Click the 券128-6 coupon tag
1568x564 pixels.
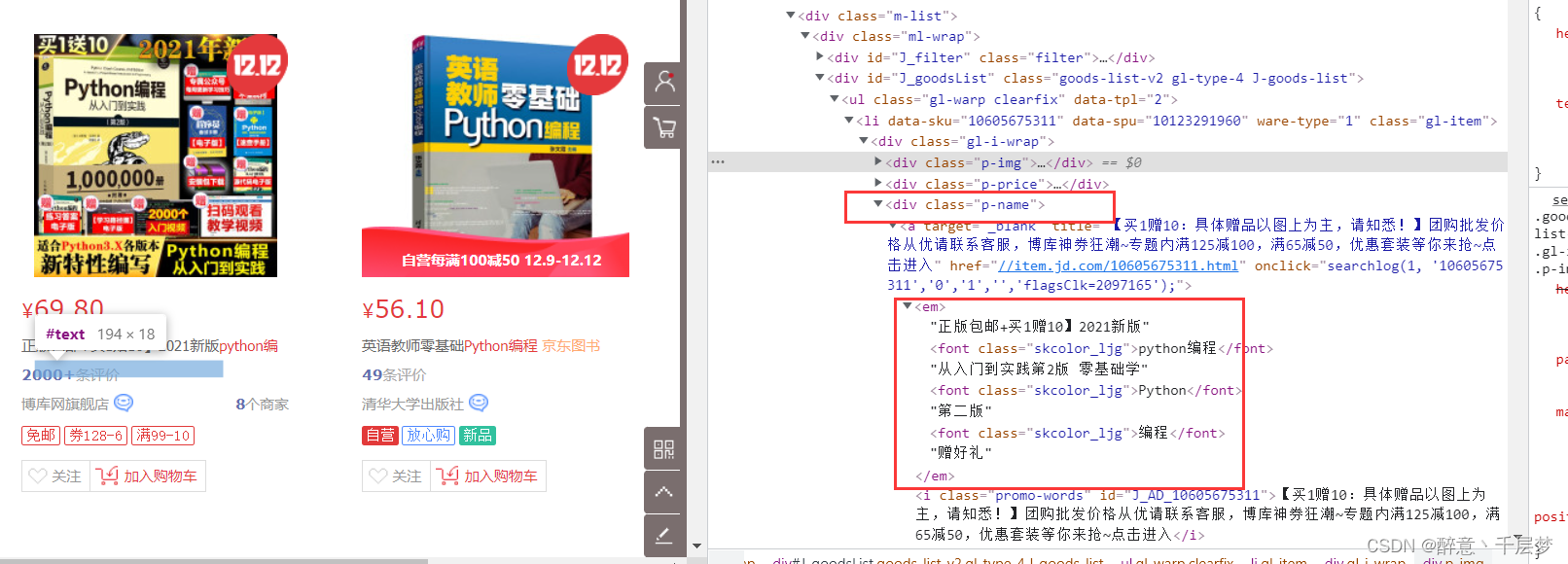tap(95, 436)
